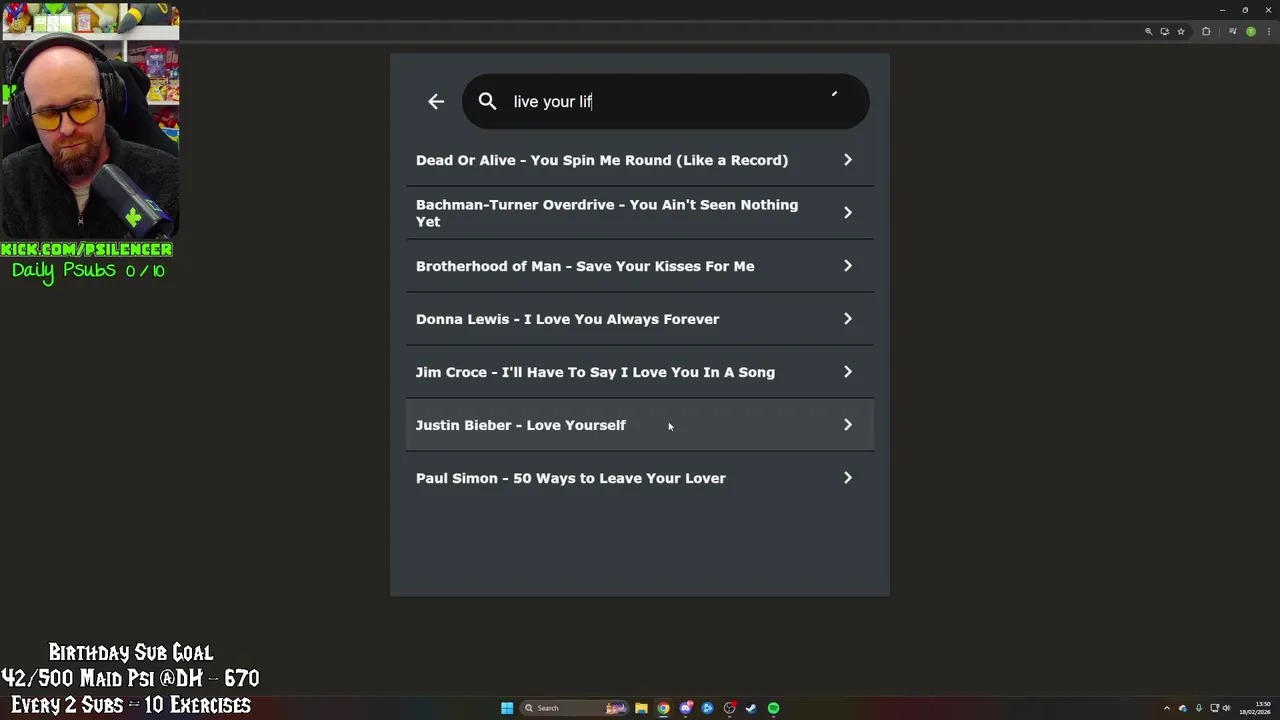Select 'Brotherhood of Man - Save Your Kisses For Me'
Screen dimensions: 1280x720
pyautogui.click(x=640, y=266)
